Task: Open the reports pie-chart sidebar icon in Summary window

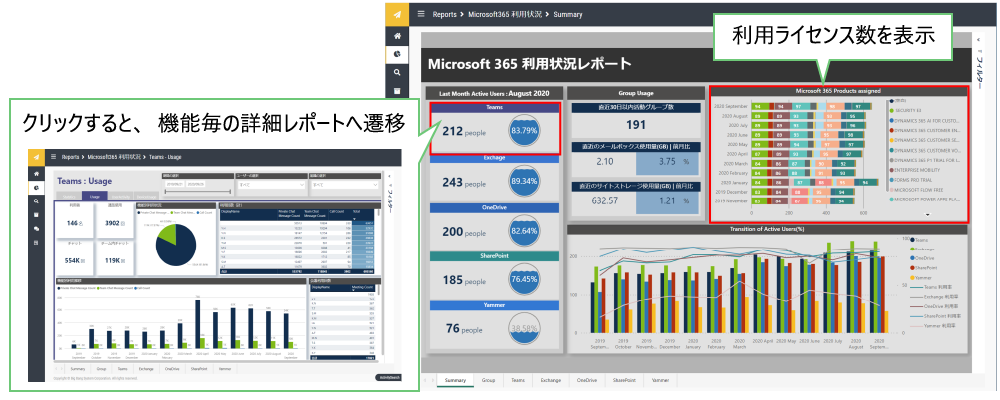Action: click(x=398, y=54)
